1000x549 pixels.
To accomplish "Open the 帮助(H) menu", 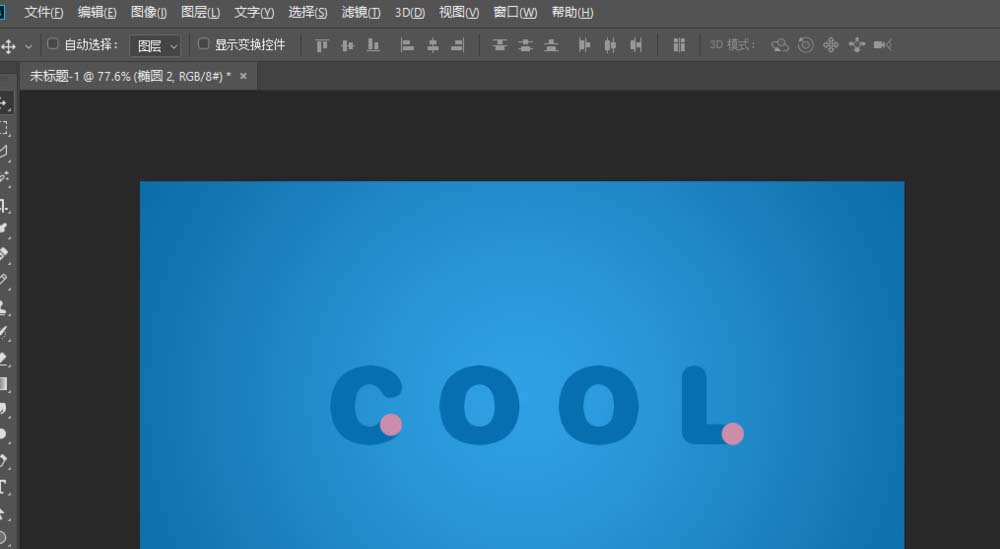I will (572, 12).
